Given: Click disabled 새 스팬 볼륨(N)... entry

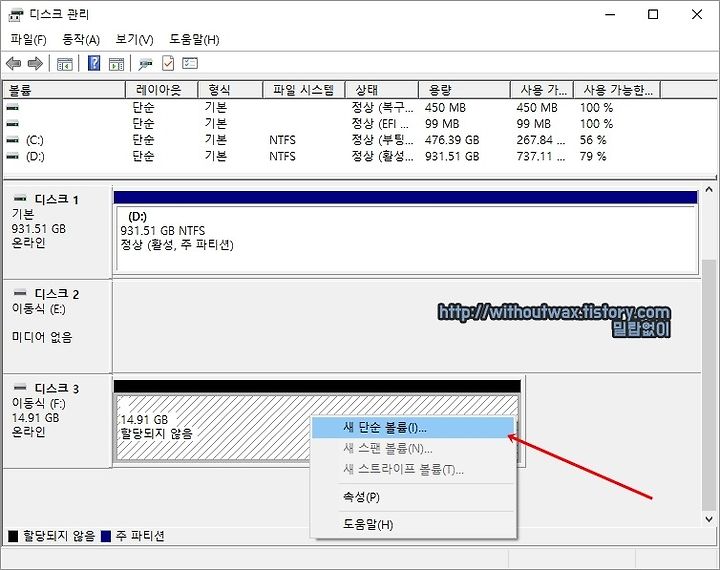Looking at the screenshot, I should [413, 449].
